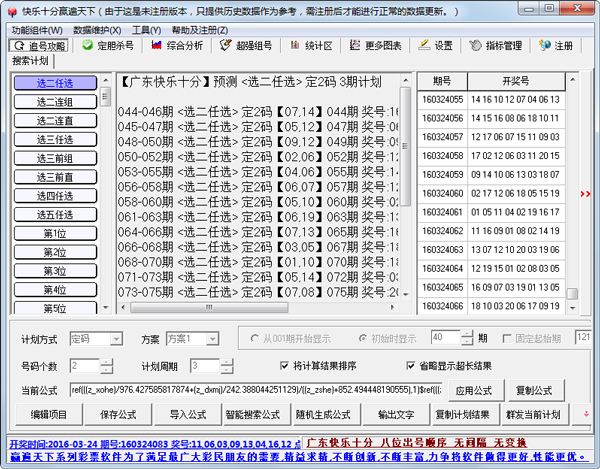Click the 指标管理 hand icon
The height and width of the screenshot is (469, 600).
pyautogui.click(x=475, y=45)
